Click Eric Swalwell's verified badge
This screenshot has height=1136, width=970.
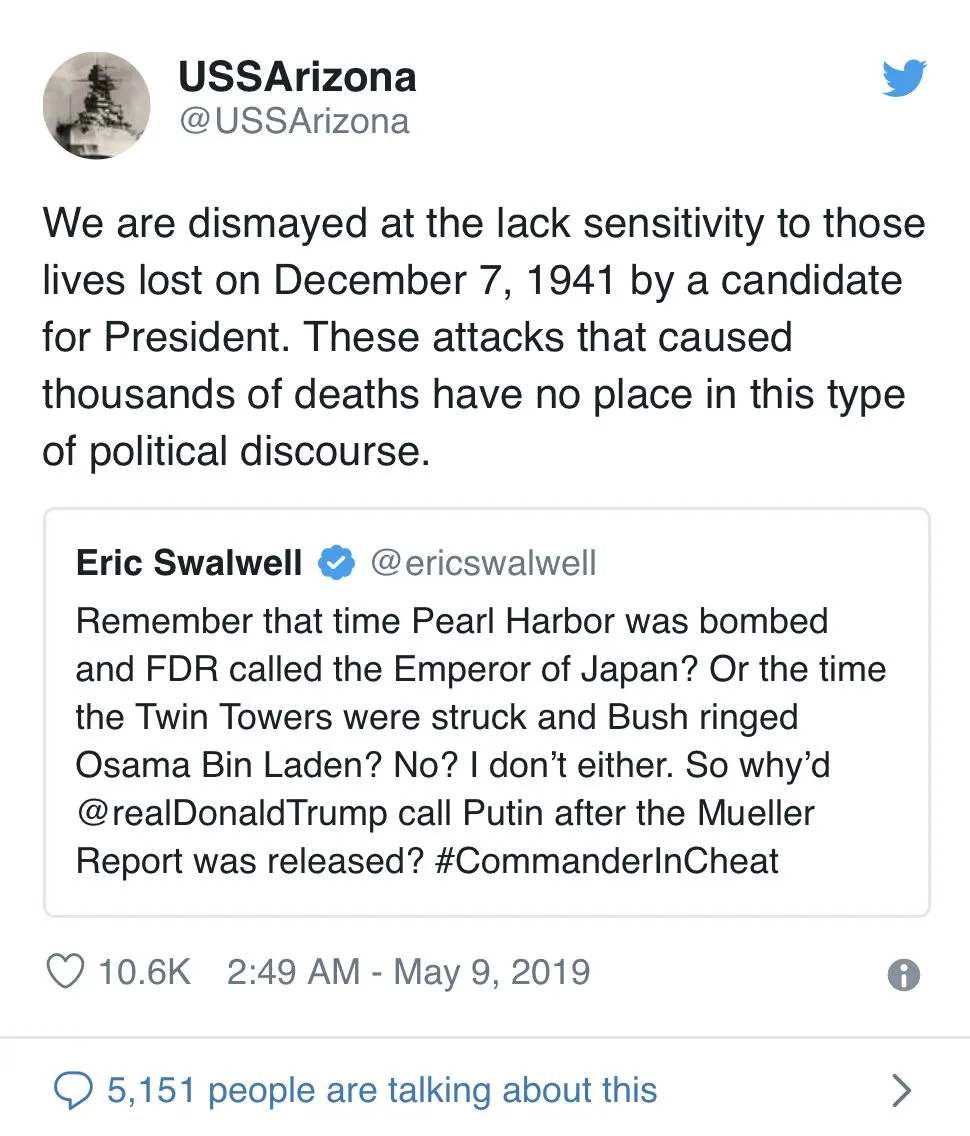click(x=336, y=564)
